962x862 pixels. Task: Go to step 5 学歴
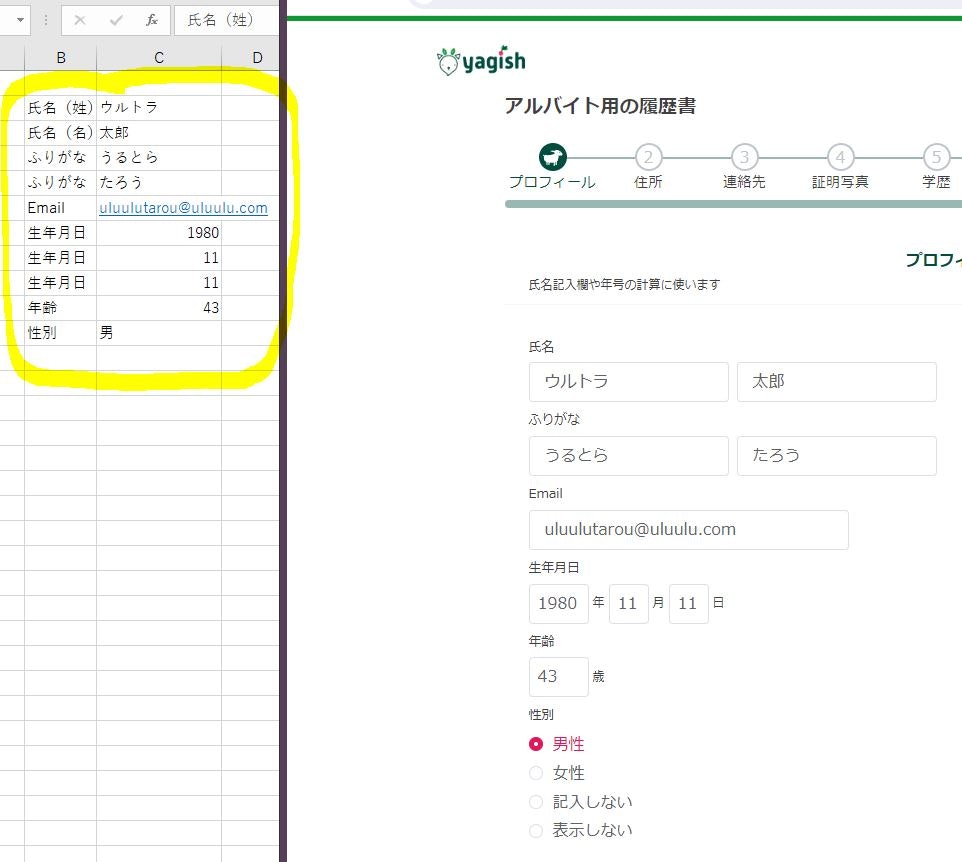pos(936,157)
